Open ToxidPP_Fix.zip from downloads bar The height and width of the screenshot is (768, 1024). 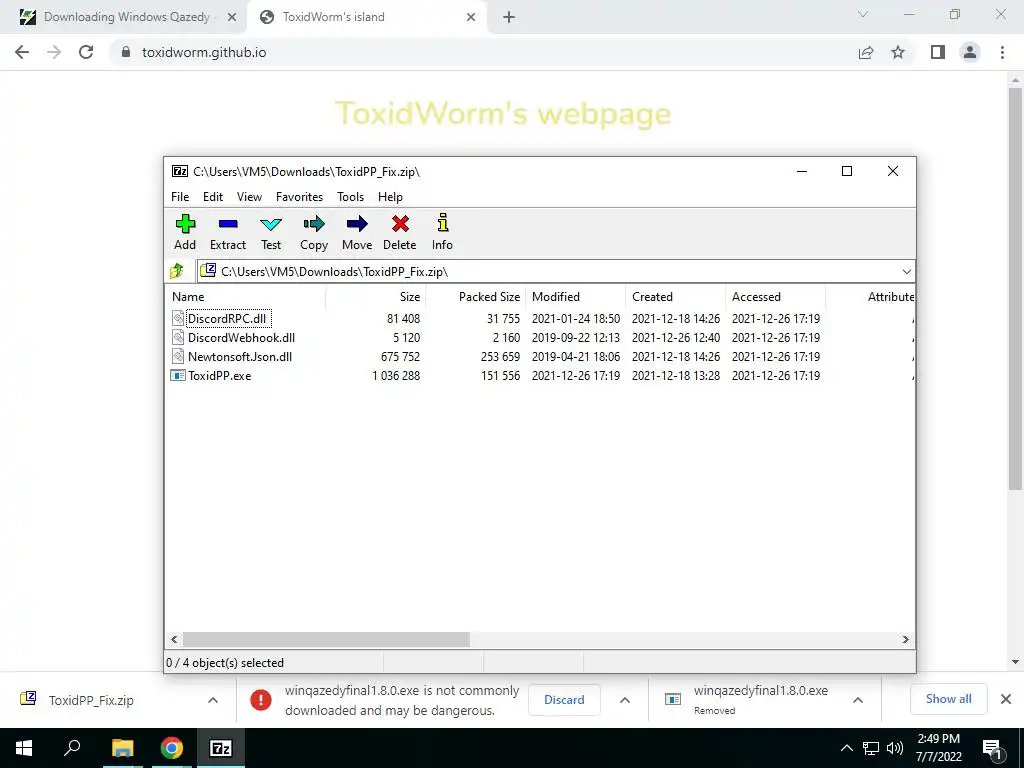(x=91, y=700)
